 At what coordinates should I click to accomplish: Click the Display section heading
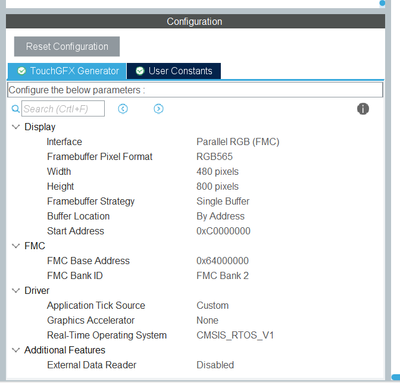(x=40, y=127)
